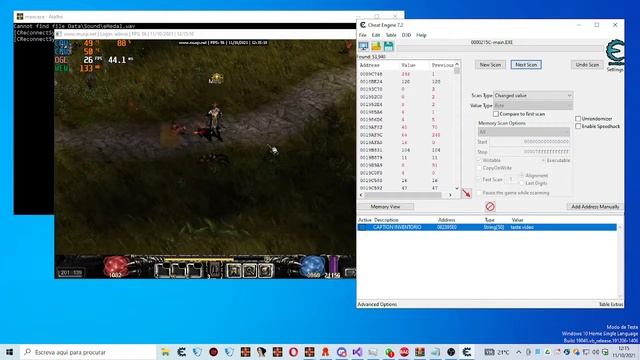Open the Help menu in Cheat Engine
The image size is (640, 360).
(421, 35)
